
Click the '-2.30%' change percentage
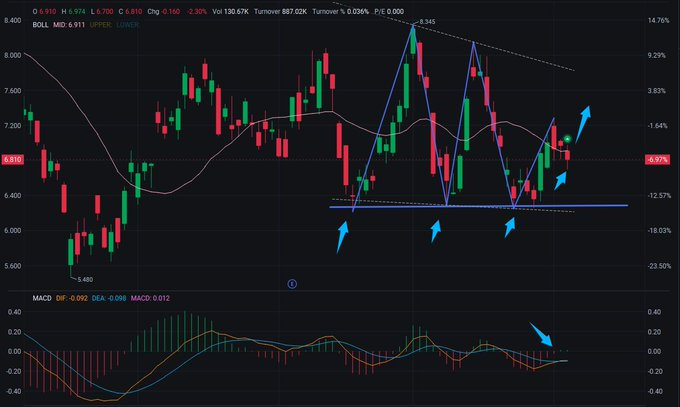(197, 11)
